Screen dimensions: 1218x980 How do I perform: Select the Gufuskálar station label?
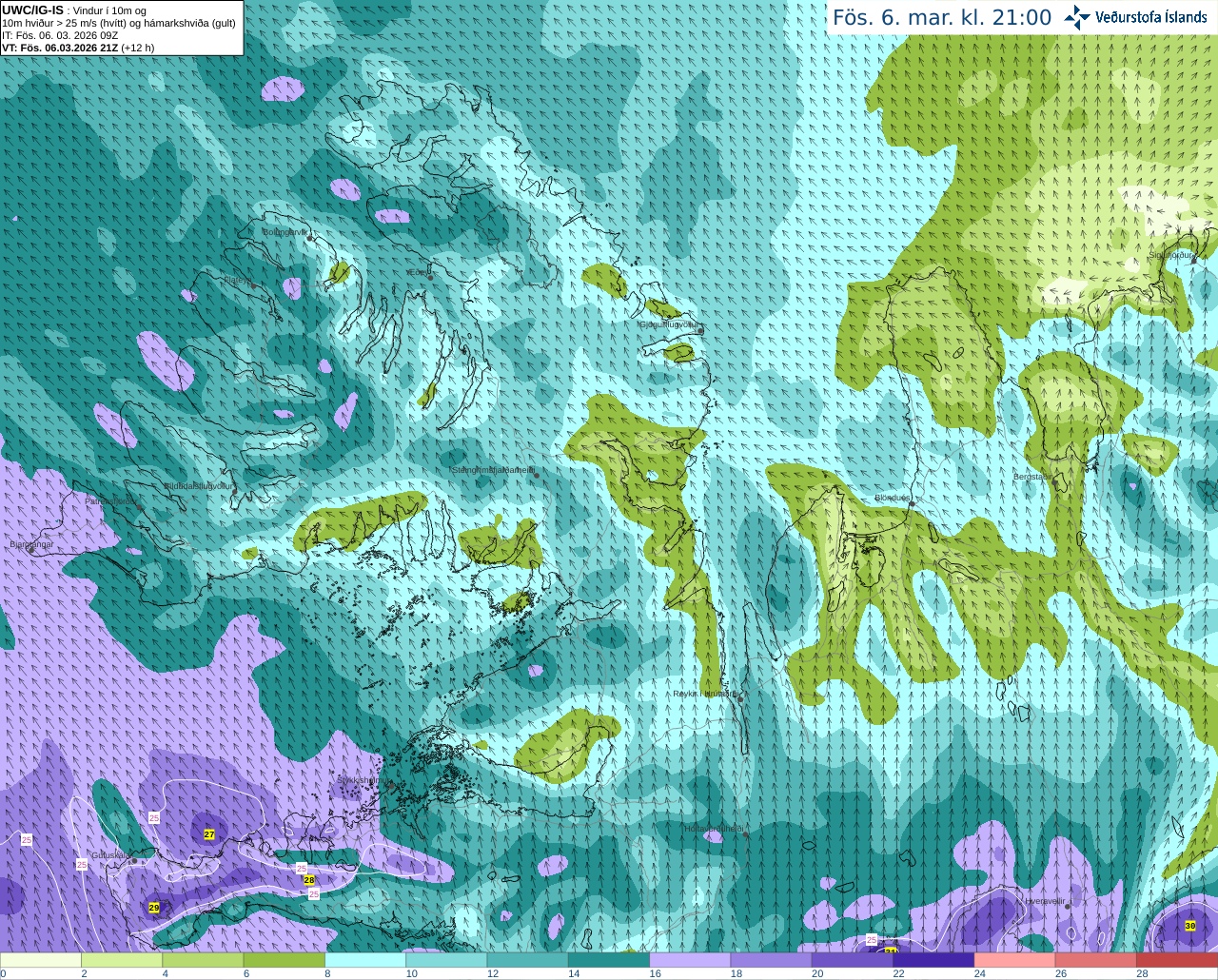[x=110, y=855]
